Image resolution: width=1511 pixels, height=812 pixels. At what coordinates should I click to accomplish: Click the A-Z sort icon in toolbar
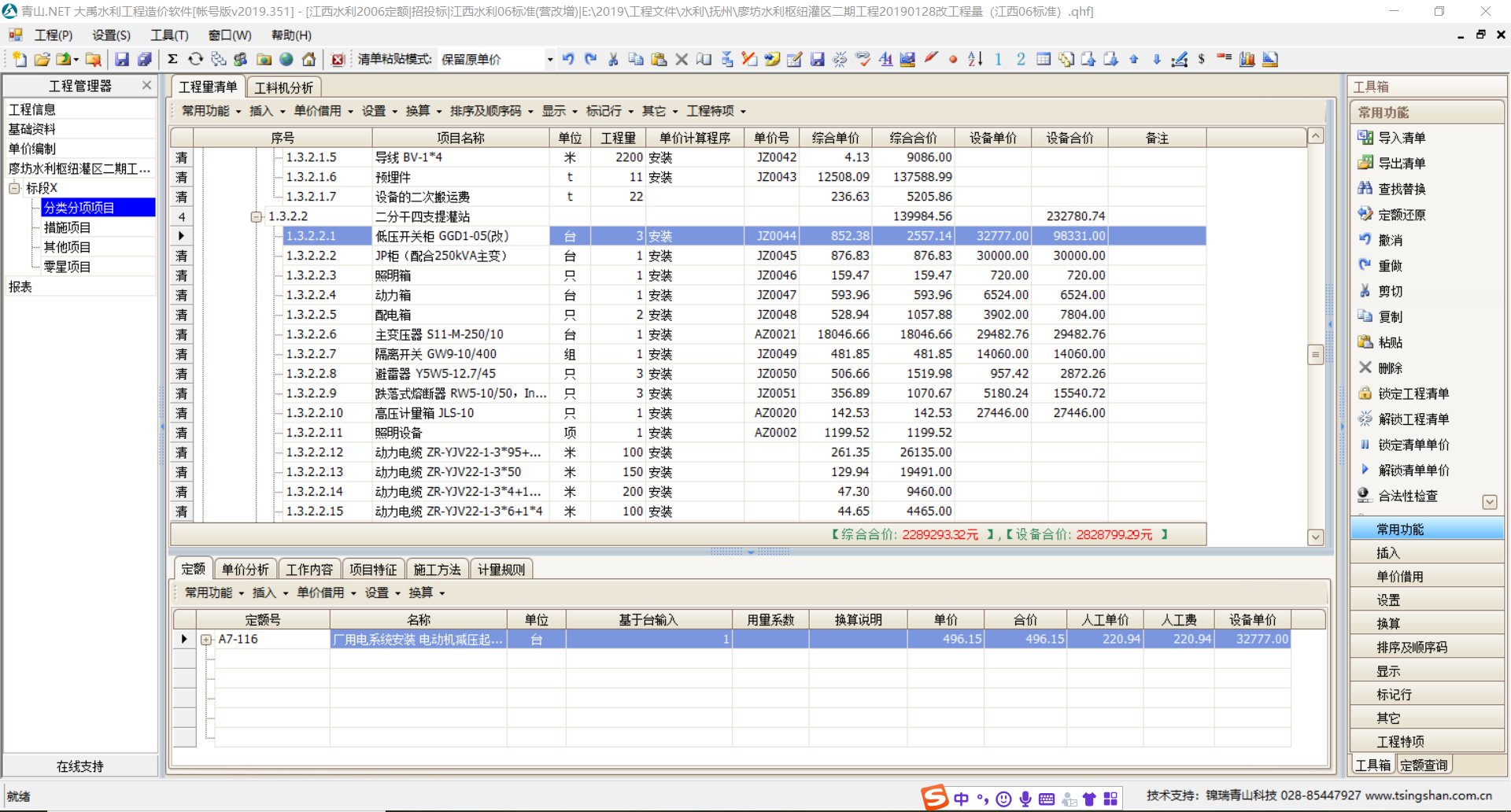tap(975, 59)
